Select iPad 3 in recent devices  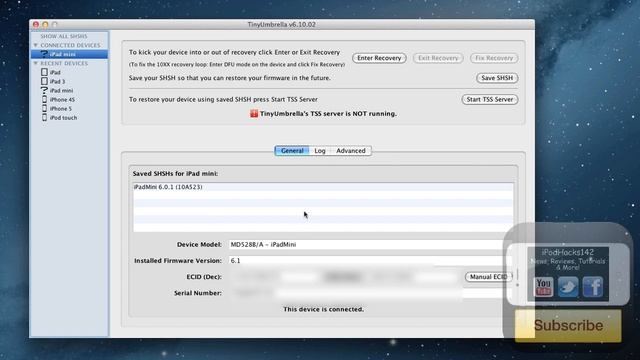[58, 81]
